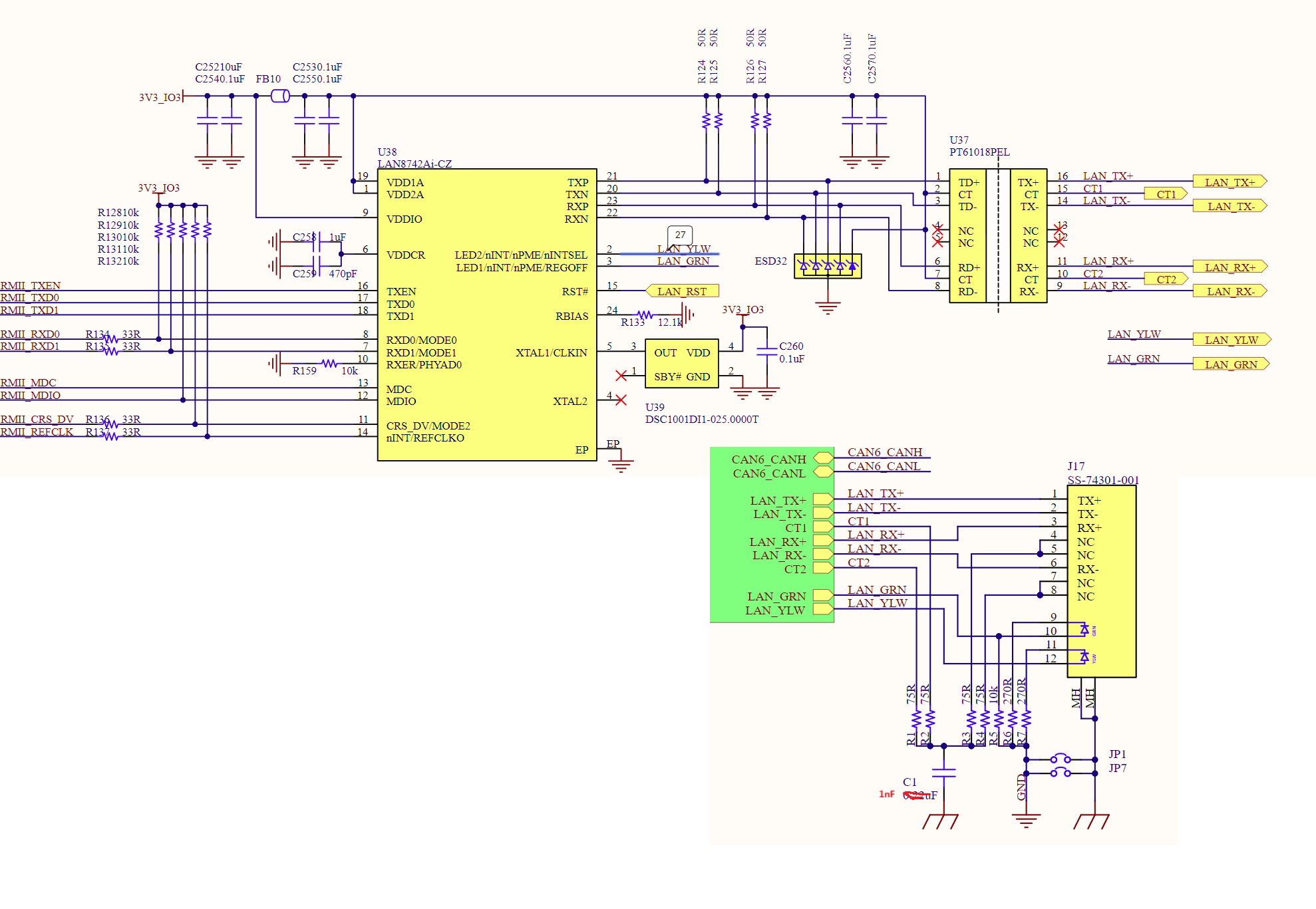
Task: Select the CAN6_CANH sheet entry in green block
Action: pos(823,458)
